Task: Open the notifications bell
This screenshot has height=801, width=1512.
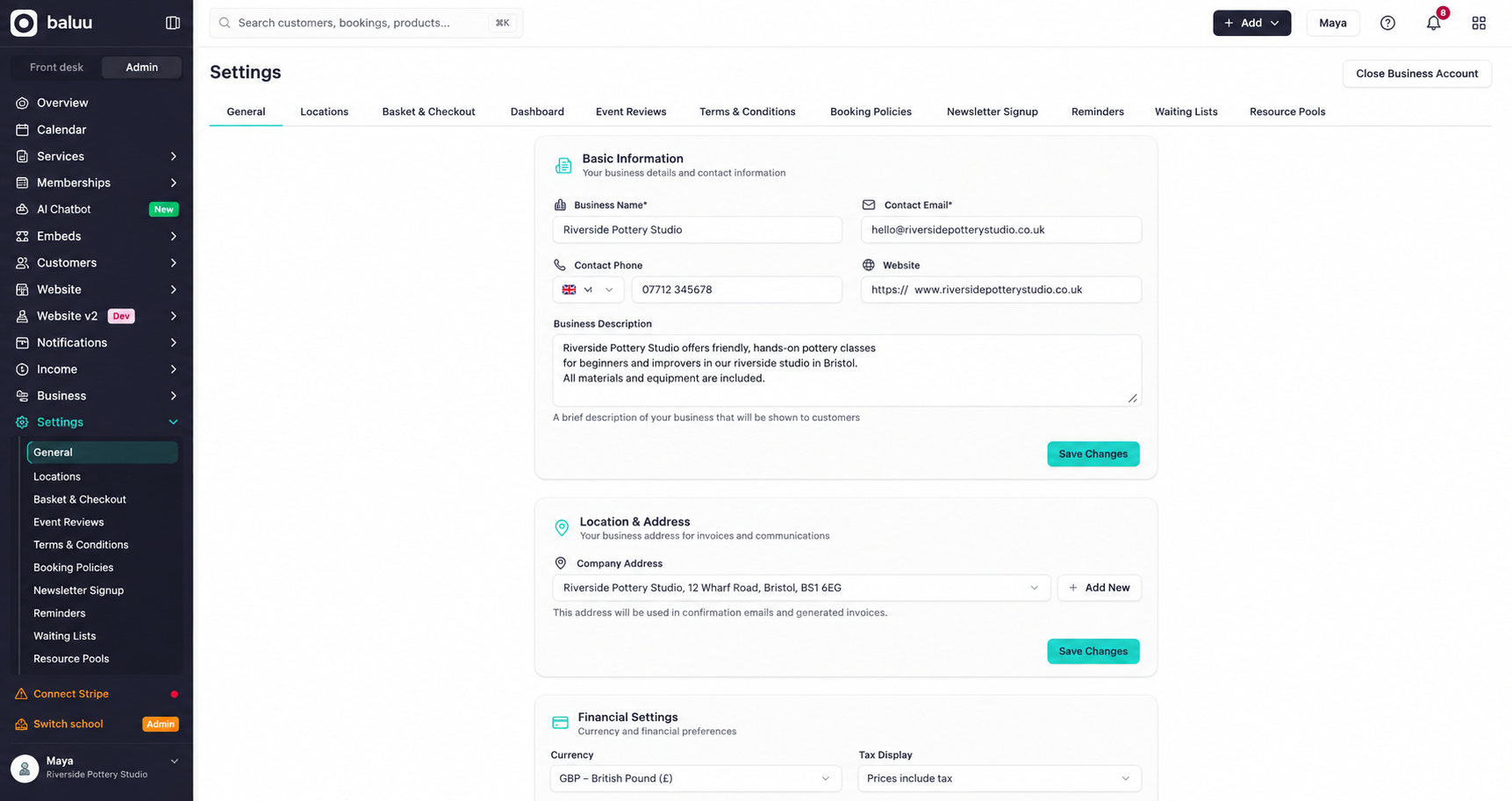Action: click(1433, 23)
